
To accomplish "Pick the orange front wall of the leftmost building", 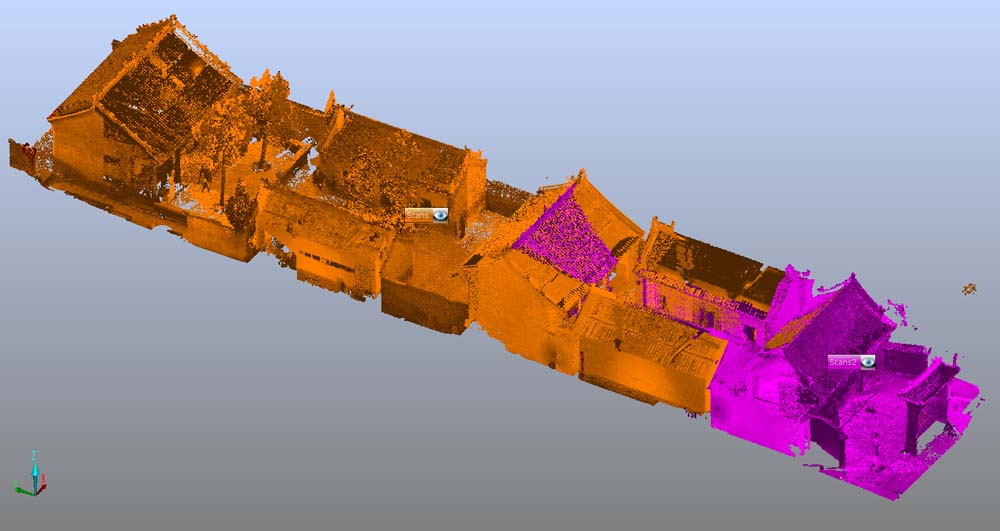I will pos(80,150).
